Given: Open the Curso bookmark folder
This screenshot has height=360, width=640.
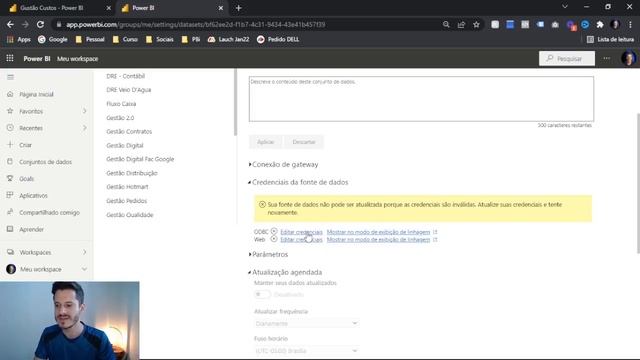Looking at the screenshot, I should [x=125, y=39].
